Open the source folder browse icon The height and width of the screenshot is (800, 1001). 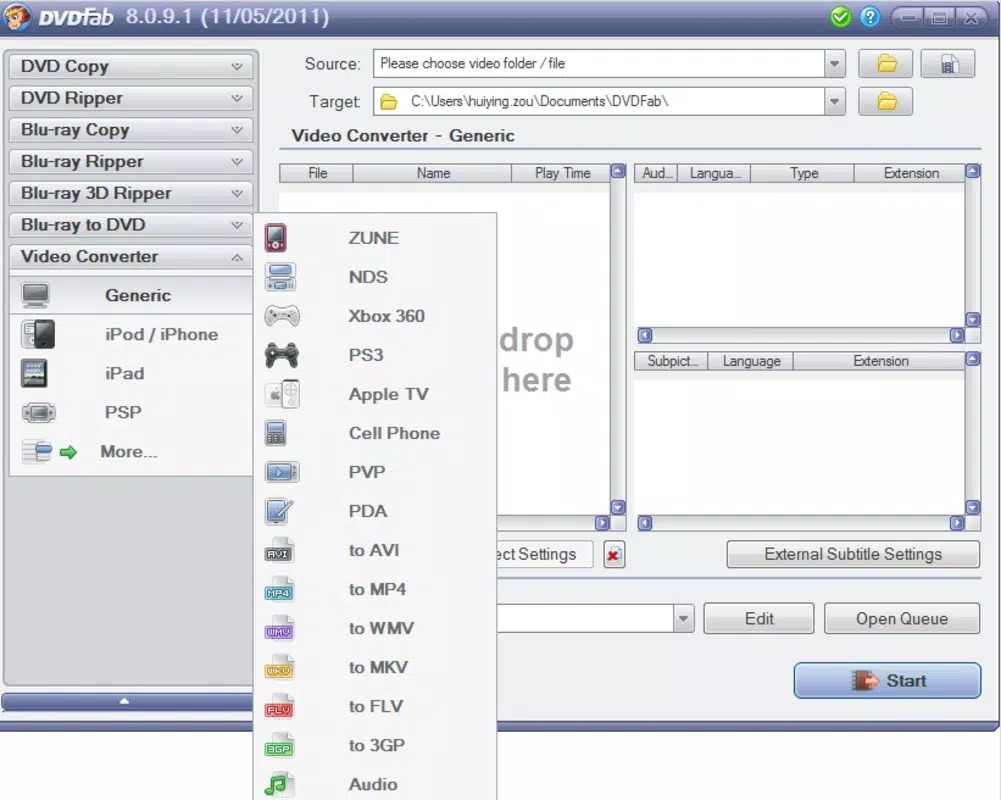coord(885,64)
